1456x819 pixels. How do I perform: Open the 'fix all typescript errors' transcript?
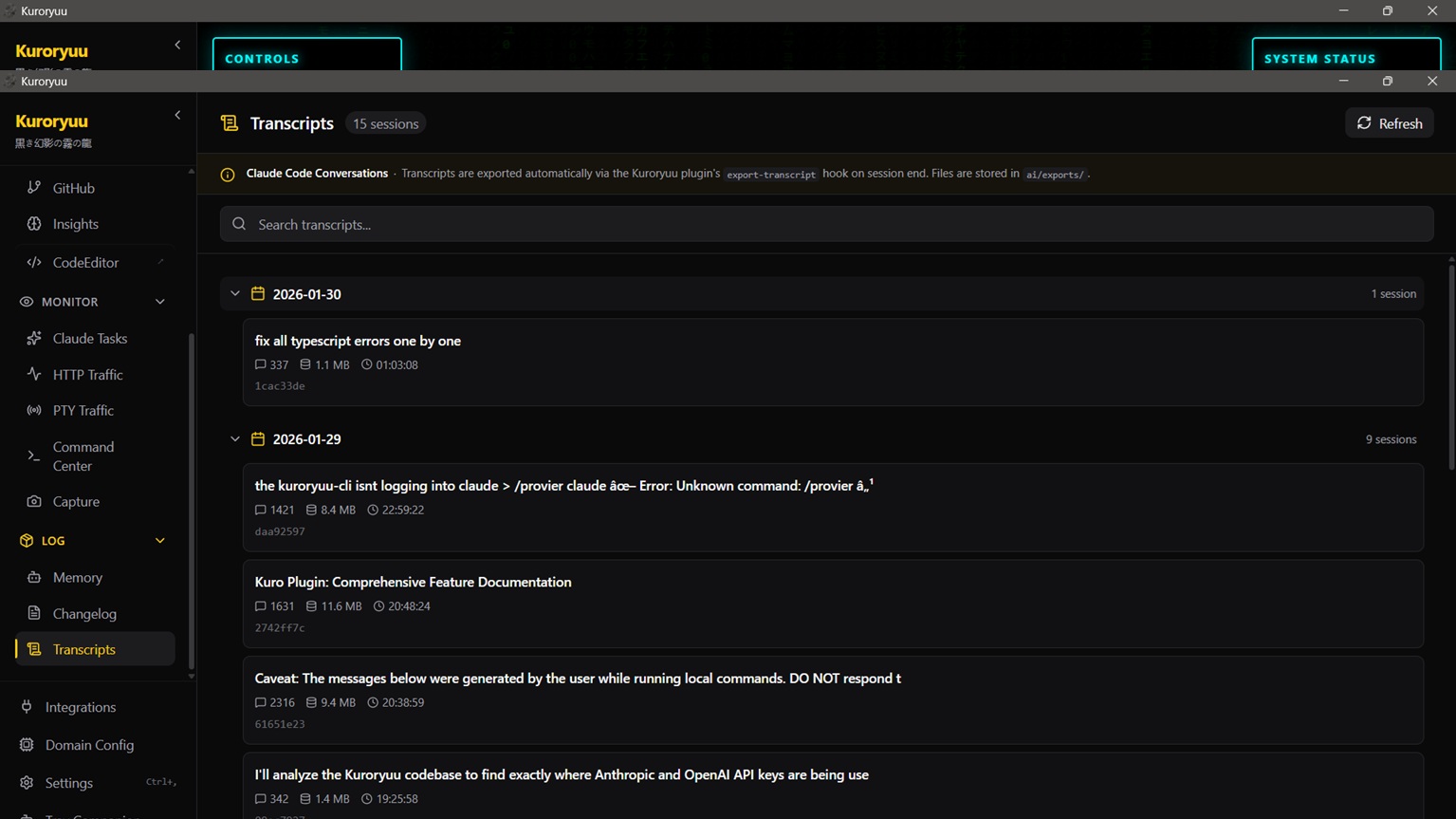click(358, 341)
